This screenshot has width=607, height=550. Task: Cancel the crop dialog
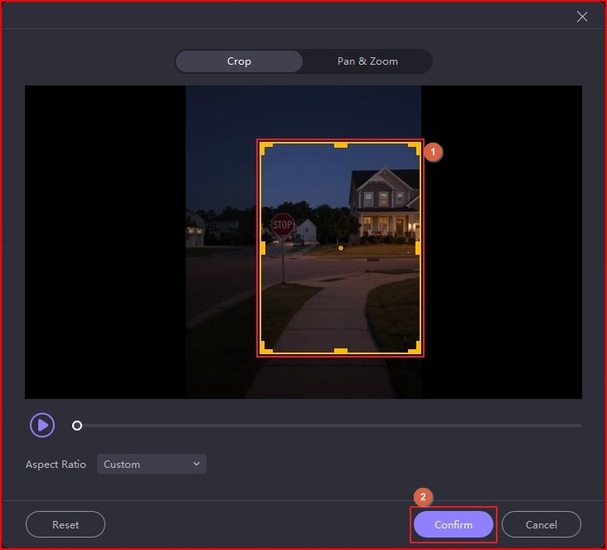541,524
